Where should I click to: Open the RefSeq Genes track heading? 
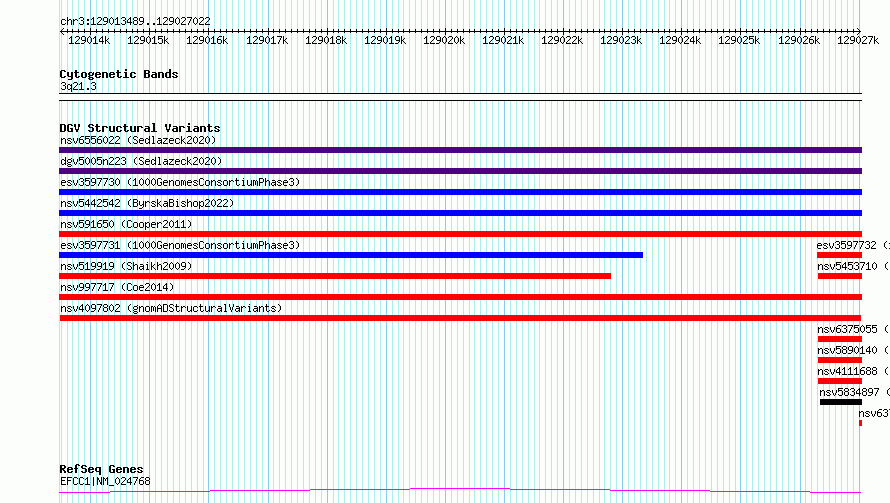pos(101,469)
